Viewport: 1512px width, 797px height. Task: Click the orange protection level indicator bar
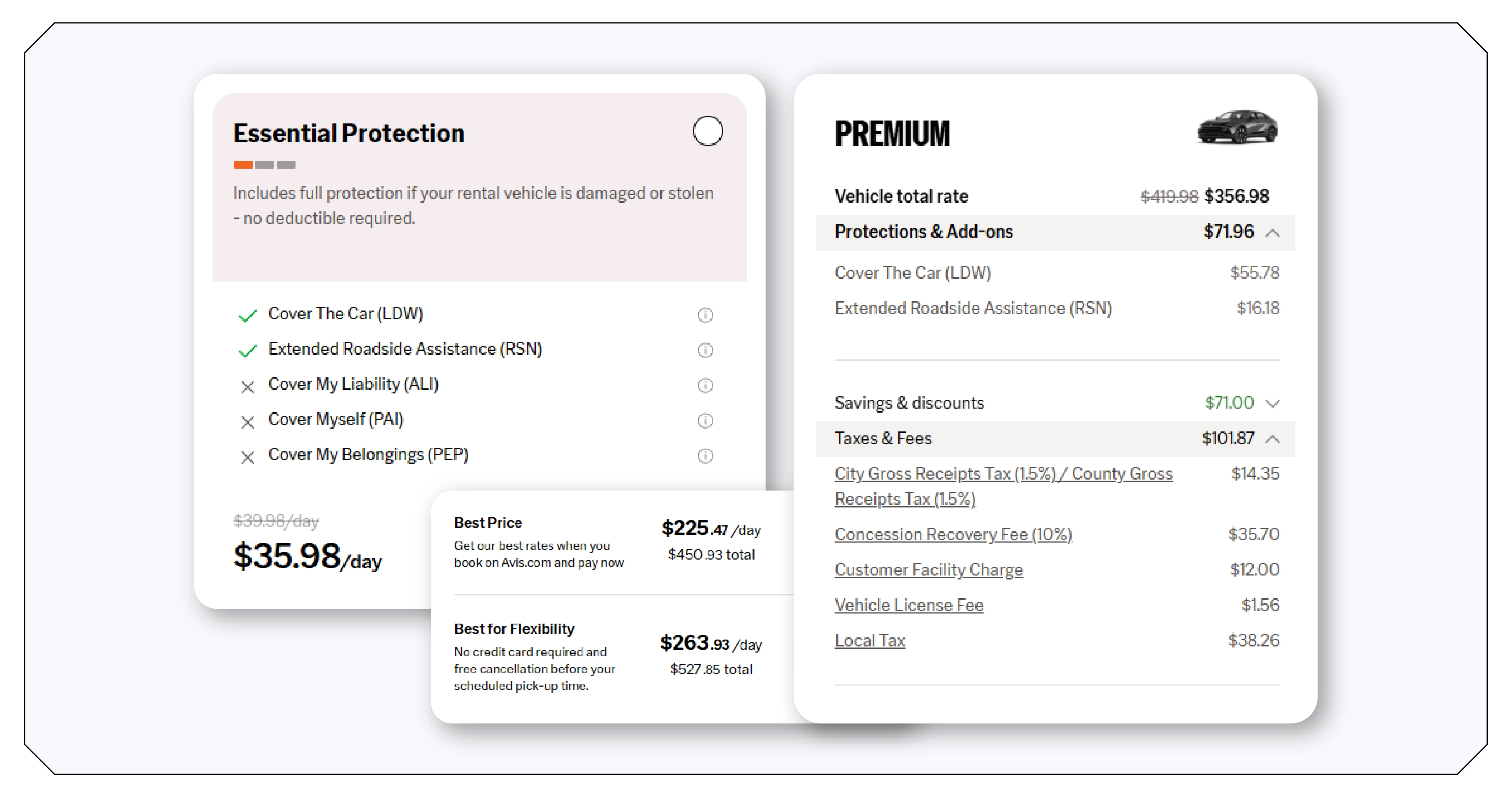pyautogui.click(x=243, y=165)
